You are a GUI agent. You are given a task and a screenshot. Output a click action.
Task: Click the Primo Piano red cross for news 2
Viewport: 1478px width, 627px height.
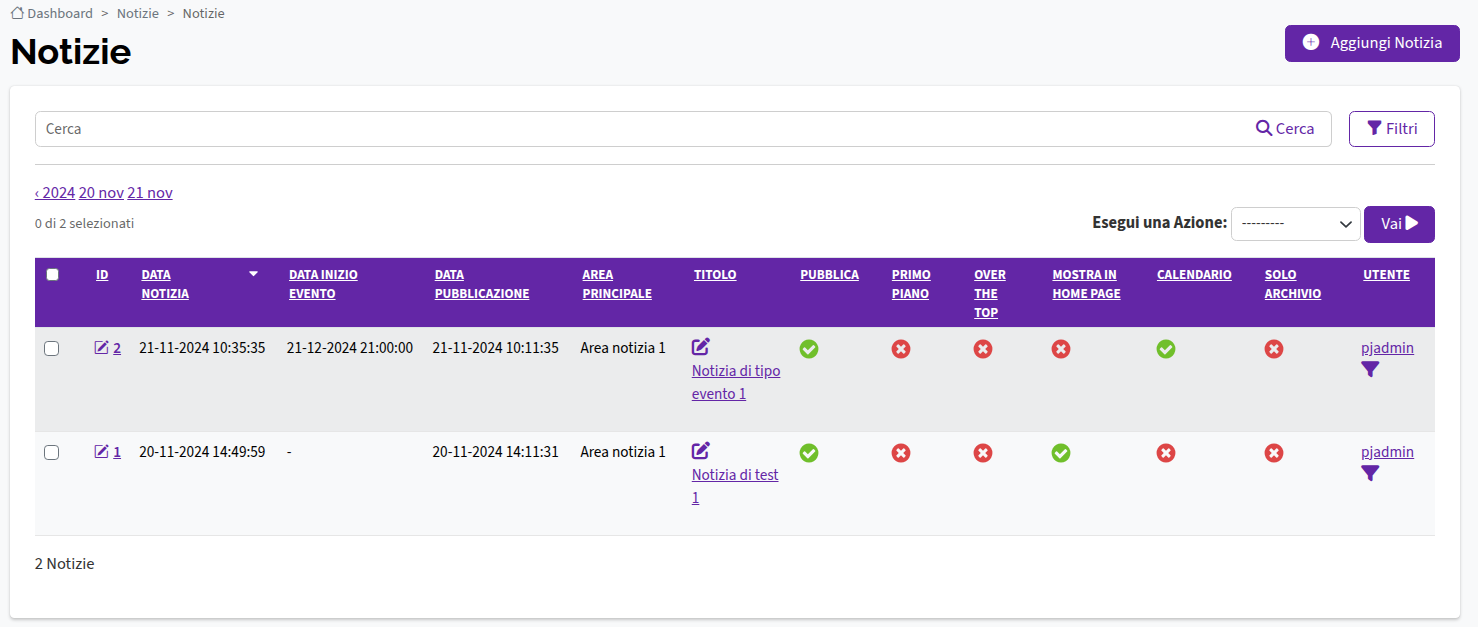click(x=901, y=349)
